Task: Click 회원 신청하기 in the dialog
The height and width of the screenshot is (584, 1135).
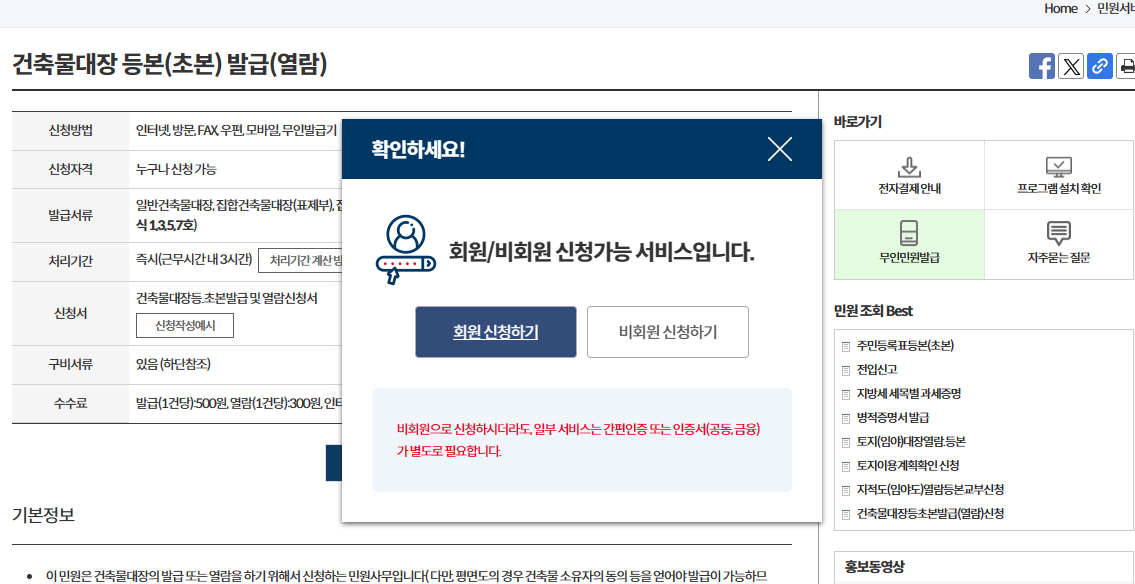Action: pyautogui.click(x=495, y=332)
